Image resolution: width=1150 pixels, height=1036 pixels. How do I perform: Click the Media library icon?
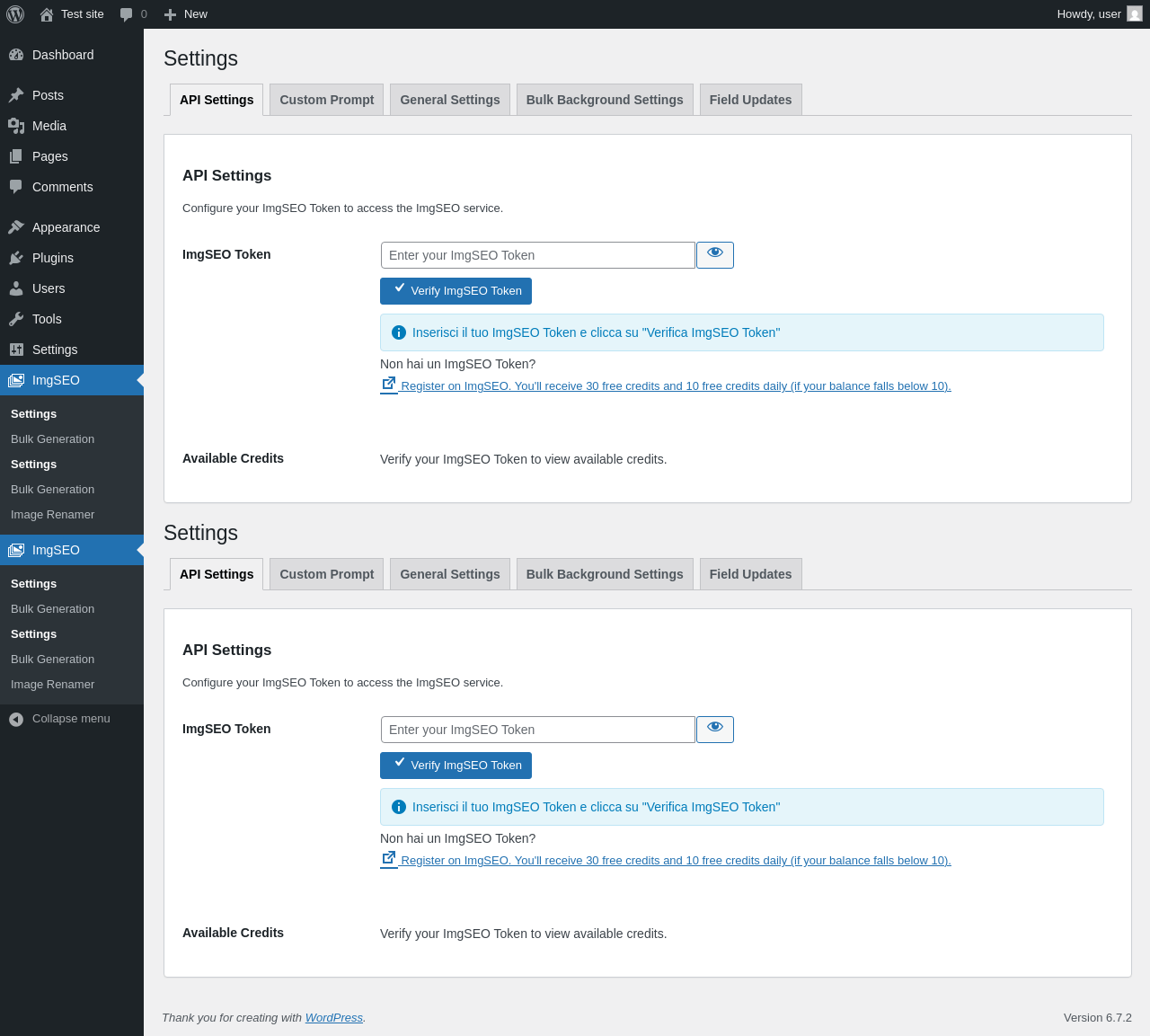(16, 126)
